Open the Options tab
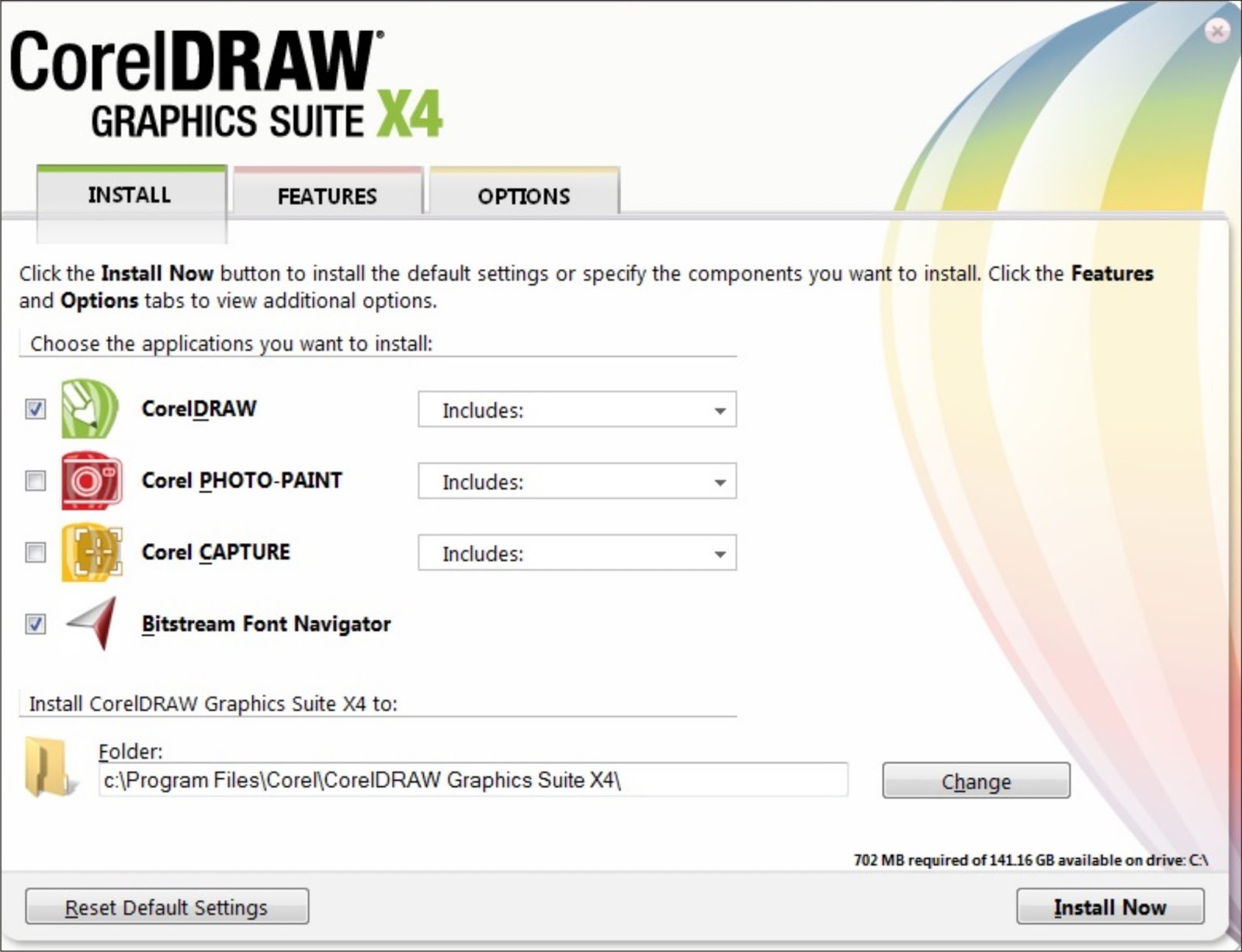Viewport: 1242px width, 952px height. coord(522,196)
